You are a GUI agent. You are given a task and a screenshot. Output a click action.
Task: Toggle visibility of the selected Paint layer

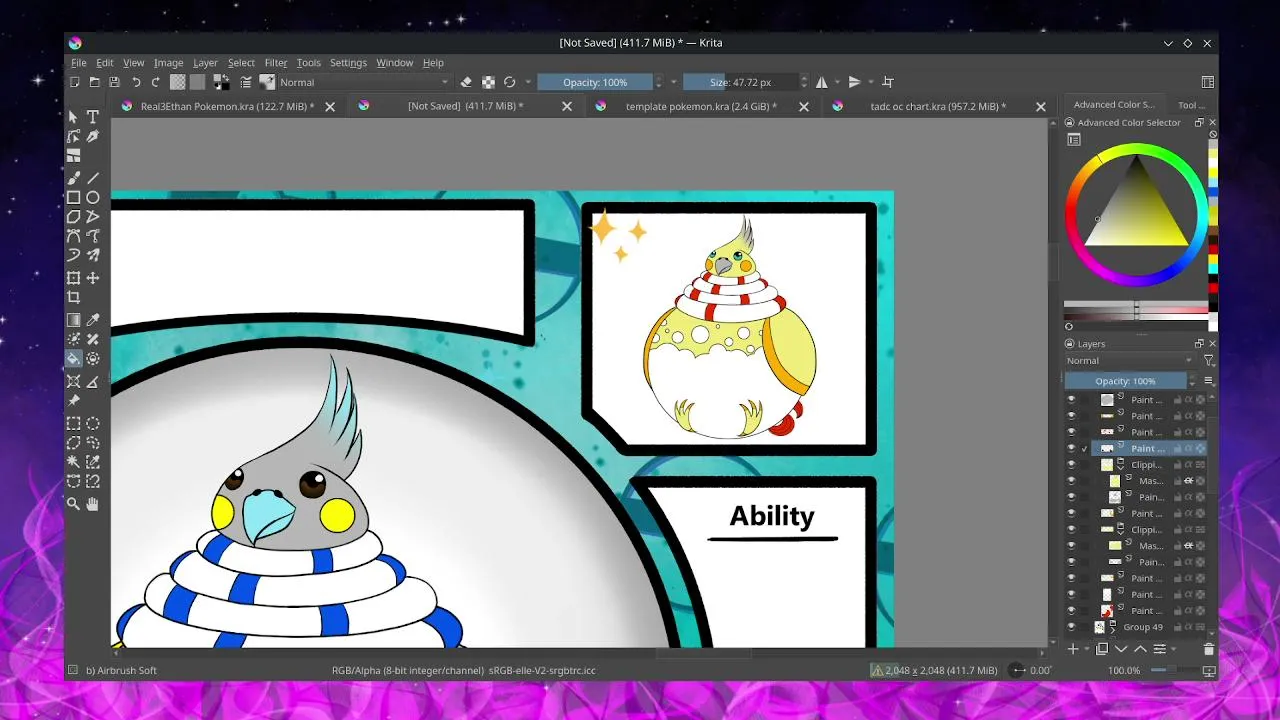[1071, 449]
